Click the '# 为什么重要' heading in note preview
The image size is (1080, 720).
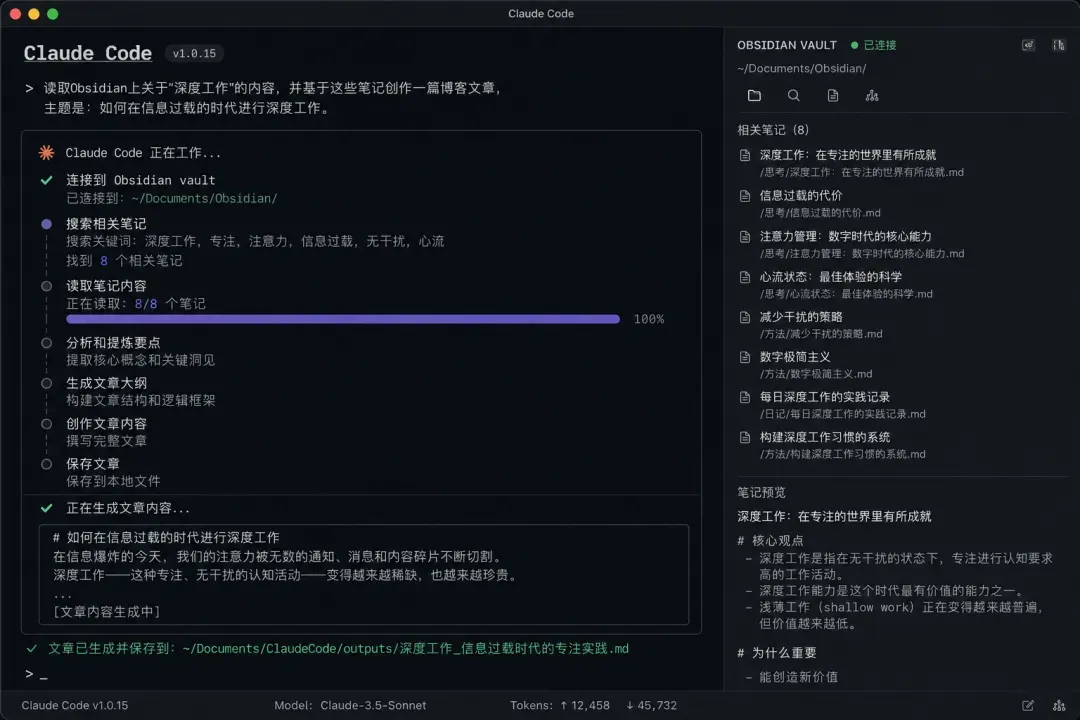point(776,652)
